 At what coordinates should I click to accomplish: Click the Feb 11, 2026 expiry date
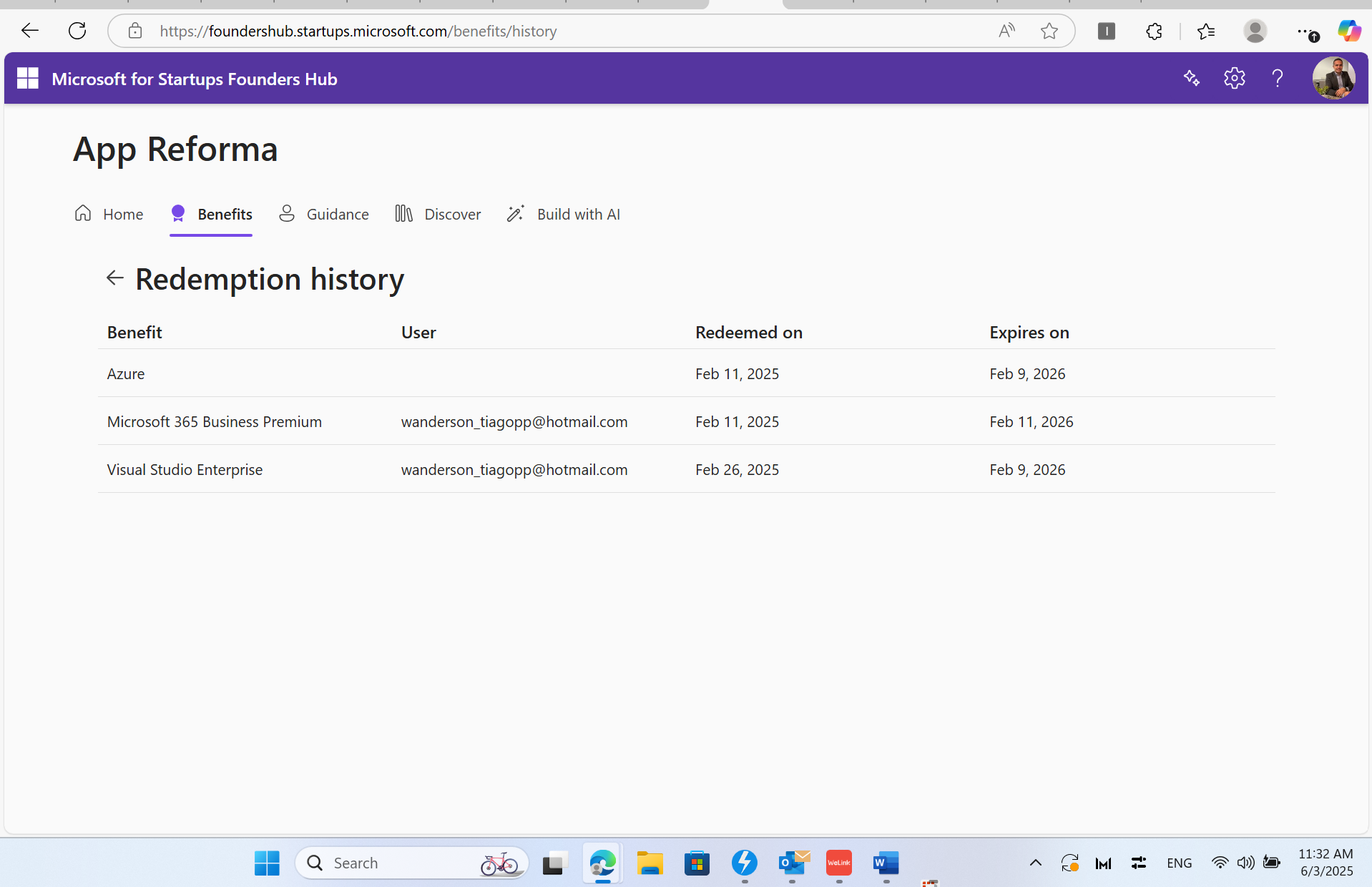pyautogui.click(x=1032, y=422)
